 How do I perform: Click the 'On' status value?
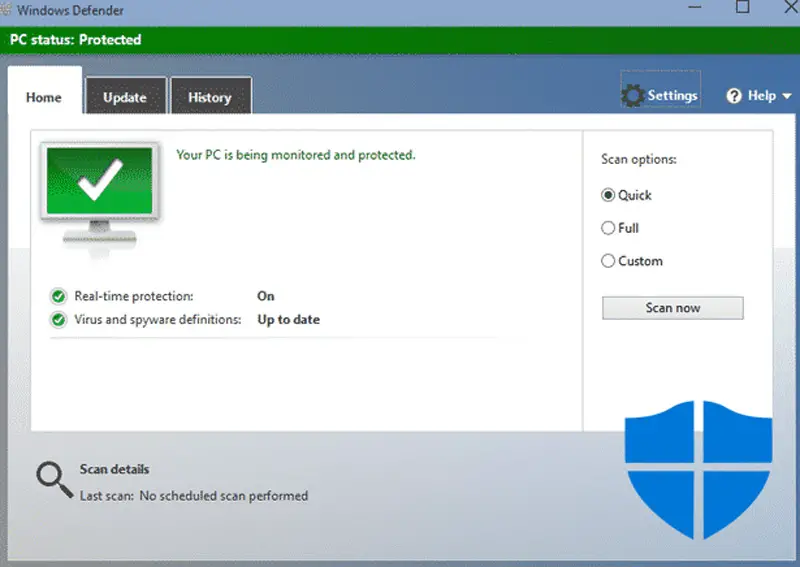click(265, 296)
